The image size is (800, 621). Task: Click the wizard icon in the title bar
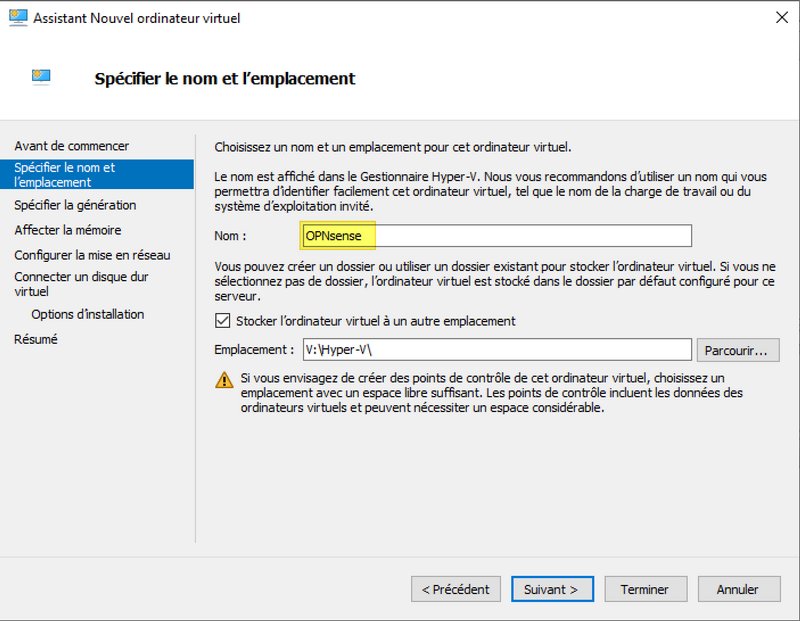(x=18, y=18)
